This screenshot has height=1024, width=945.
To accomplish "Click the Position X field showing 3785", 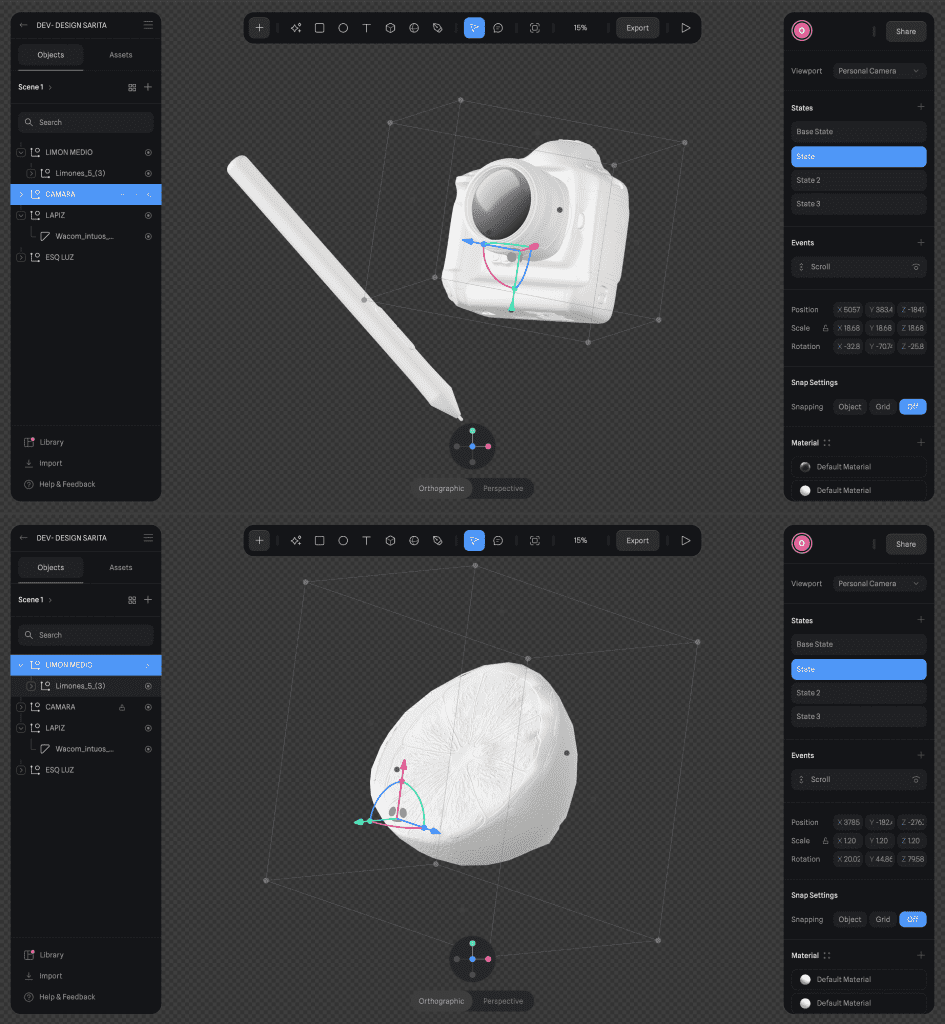I will (848, 823).
